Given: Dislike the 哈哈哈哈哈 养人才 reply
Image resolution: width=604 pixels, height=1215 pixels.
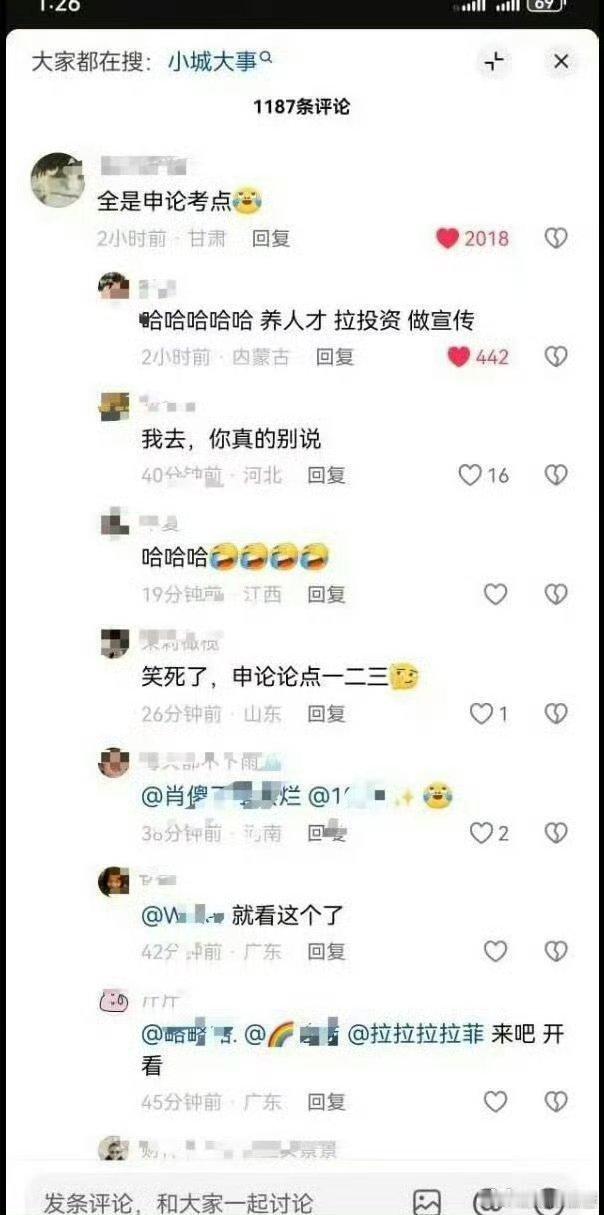Looking at the screenshot, I should tap(556, 356).
